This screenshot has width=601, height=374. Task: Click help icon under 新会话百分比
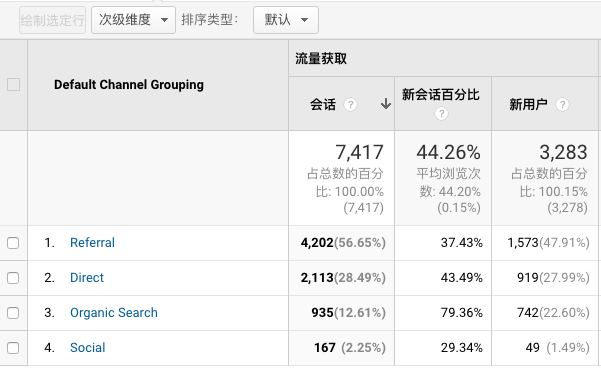441,113
